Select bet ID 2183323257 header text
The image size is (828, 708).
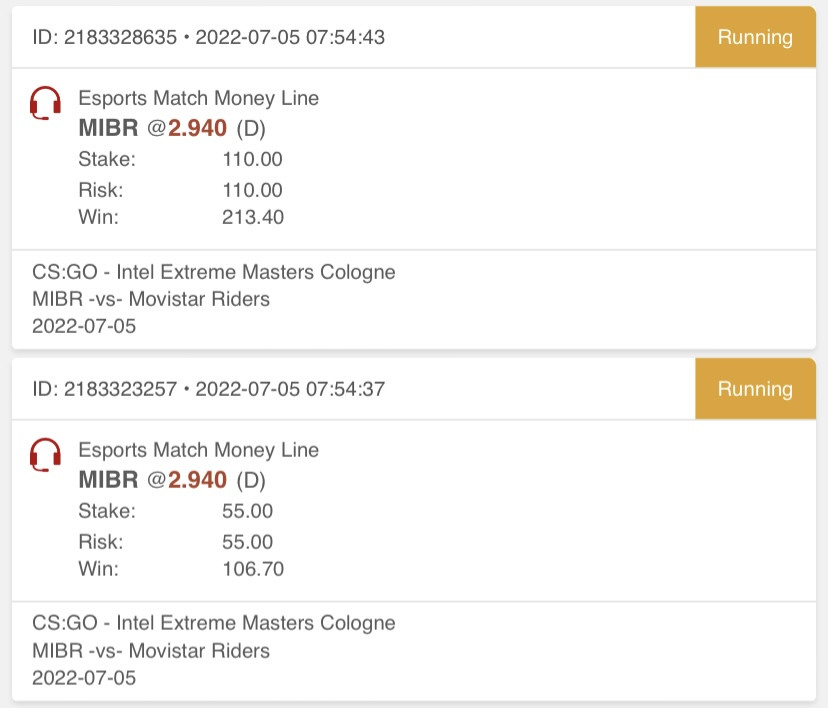[209, 389]
